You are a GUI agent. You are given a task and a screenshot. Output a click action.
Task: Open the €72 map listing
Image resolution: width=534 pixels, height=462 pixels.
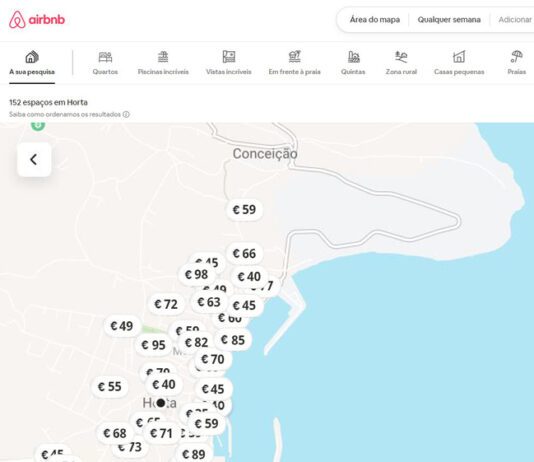tap(166, 304)
